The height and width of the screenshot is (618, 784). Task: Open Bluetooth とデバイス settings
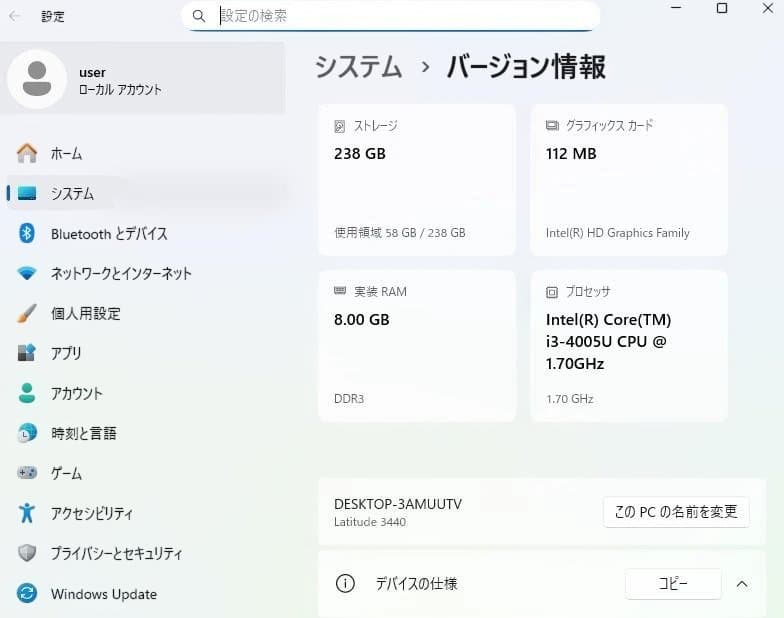click(x=146, y=233)
